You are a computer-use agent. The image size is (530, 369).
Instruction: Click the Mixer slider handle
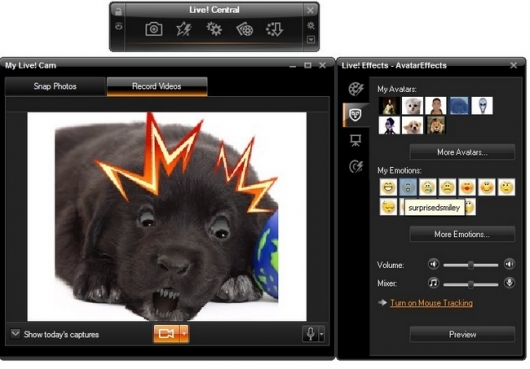pyautogui.click(x=471, y=284)
